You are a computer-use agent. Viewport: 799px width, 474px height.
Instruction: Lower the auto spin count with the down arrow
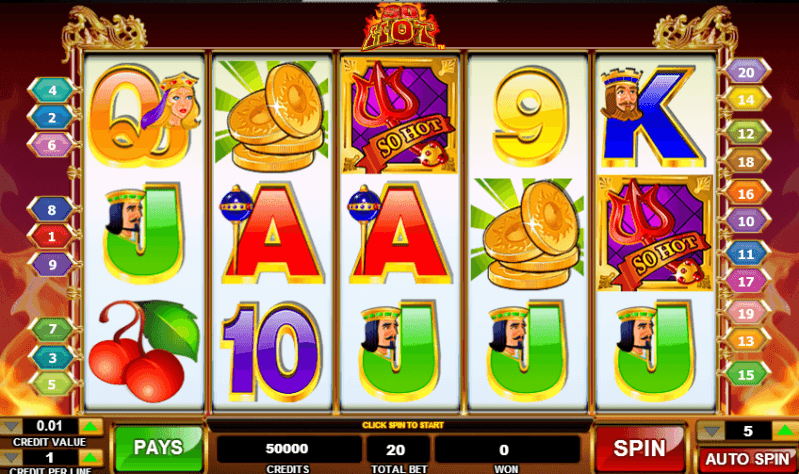[x=711, y=432]
